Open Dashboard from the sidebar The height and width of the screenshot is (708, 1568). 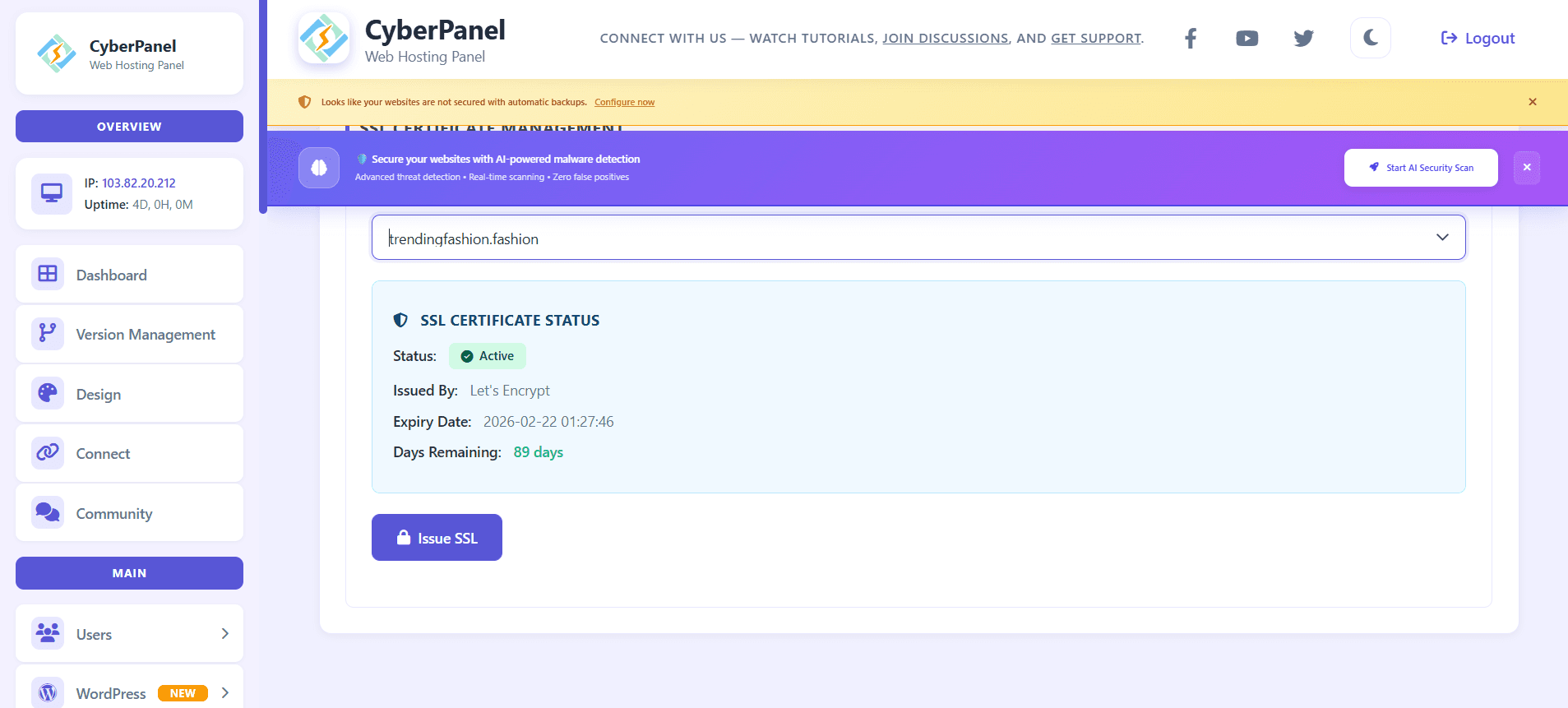pos(112,275)
